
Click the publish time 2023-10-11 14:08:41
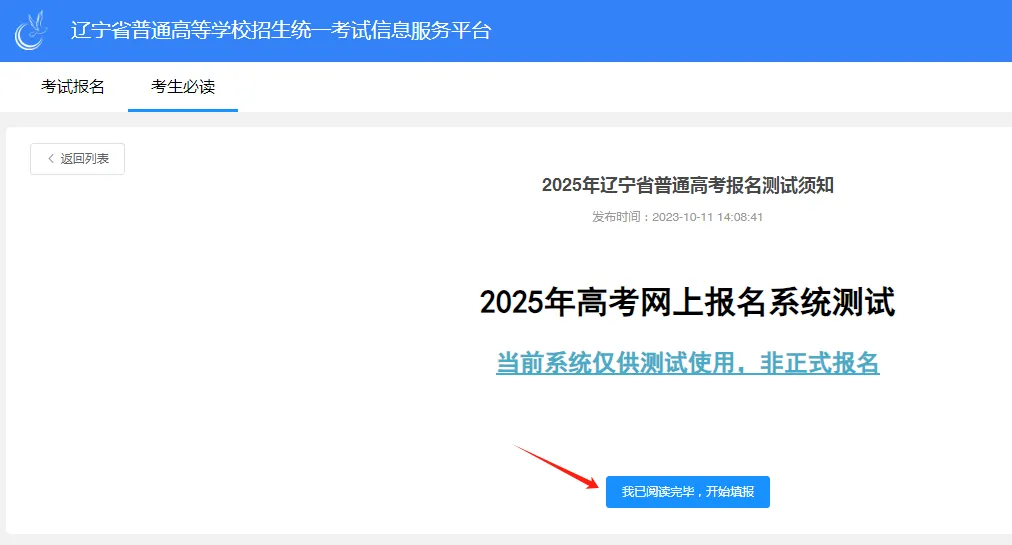point(707,217)
